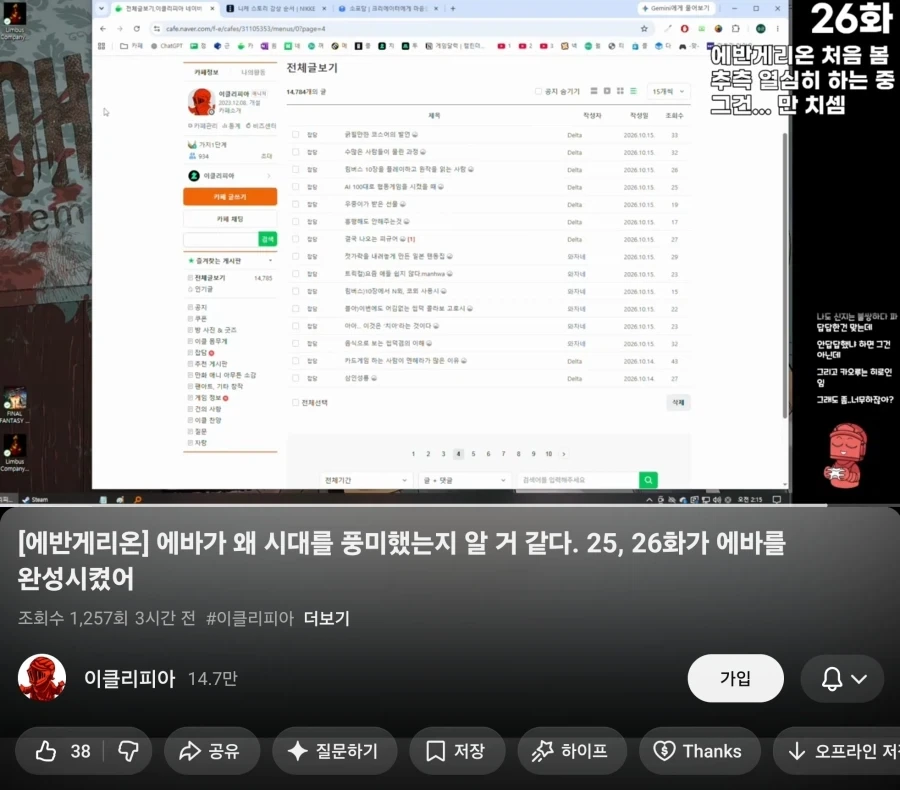Check the 우롱이가 받은 선물 post checkbox
This screenshot has width=900, height=790.
296,204
